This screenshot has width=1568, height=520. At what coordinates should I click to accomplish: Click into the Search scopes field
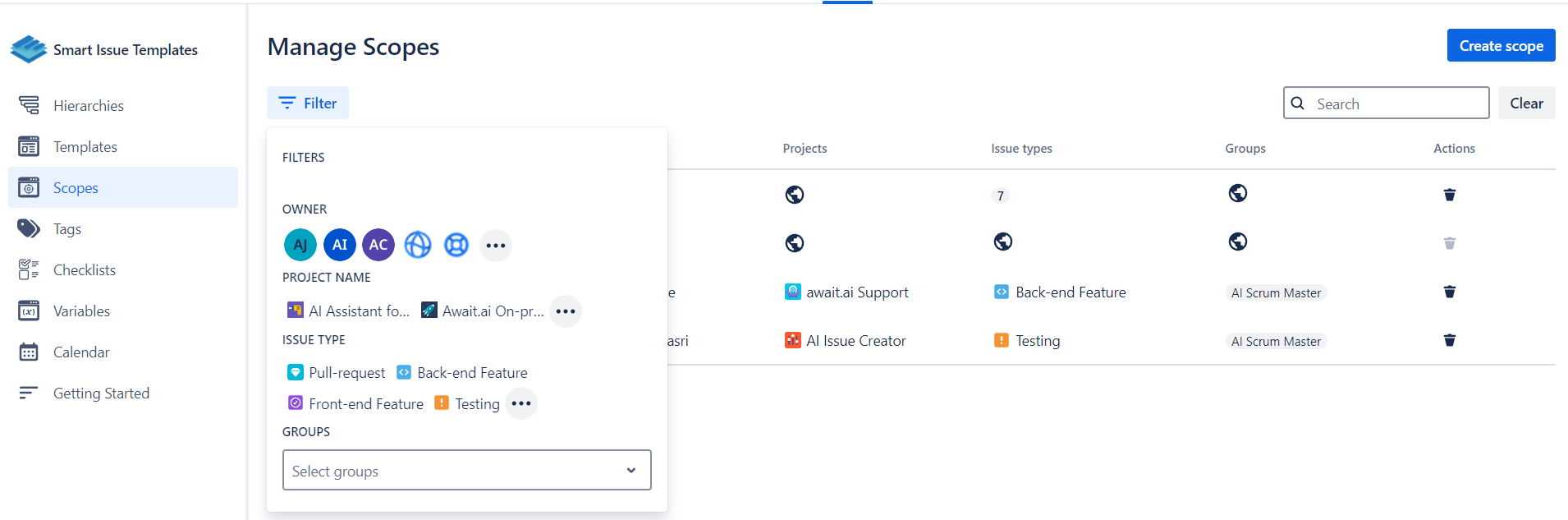pyautogui.click(x=1396, y=104)
